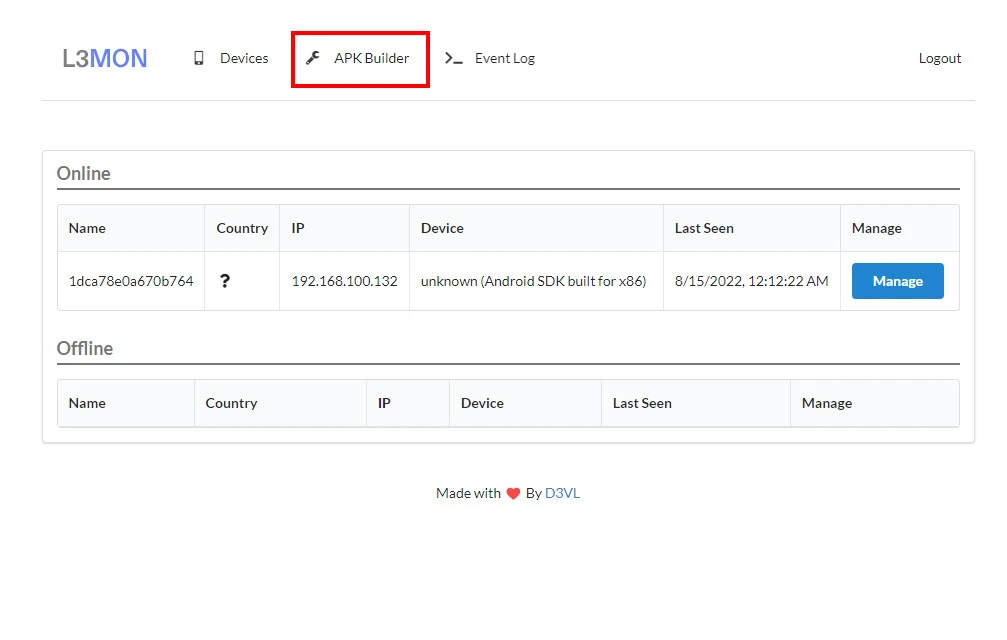Click the 8/15/2022 last seen timestamp
The image size is (1007, 640).
751,281
